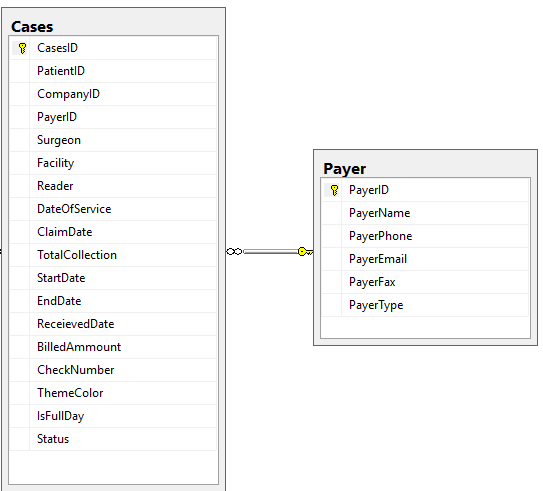Select the DateOfService column row

coord(113,209)
